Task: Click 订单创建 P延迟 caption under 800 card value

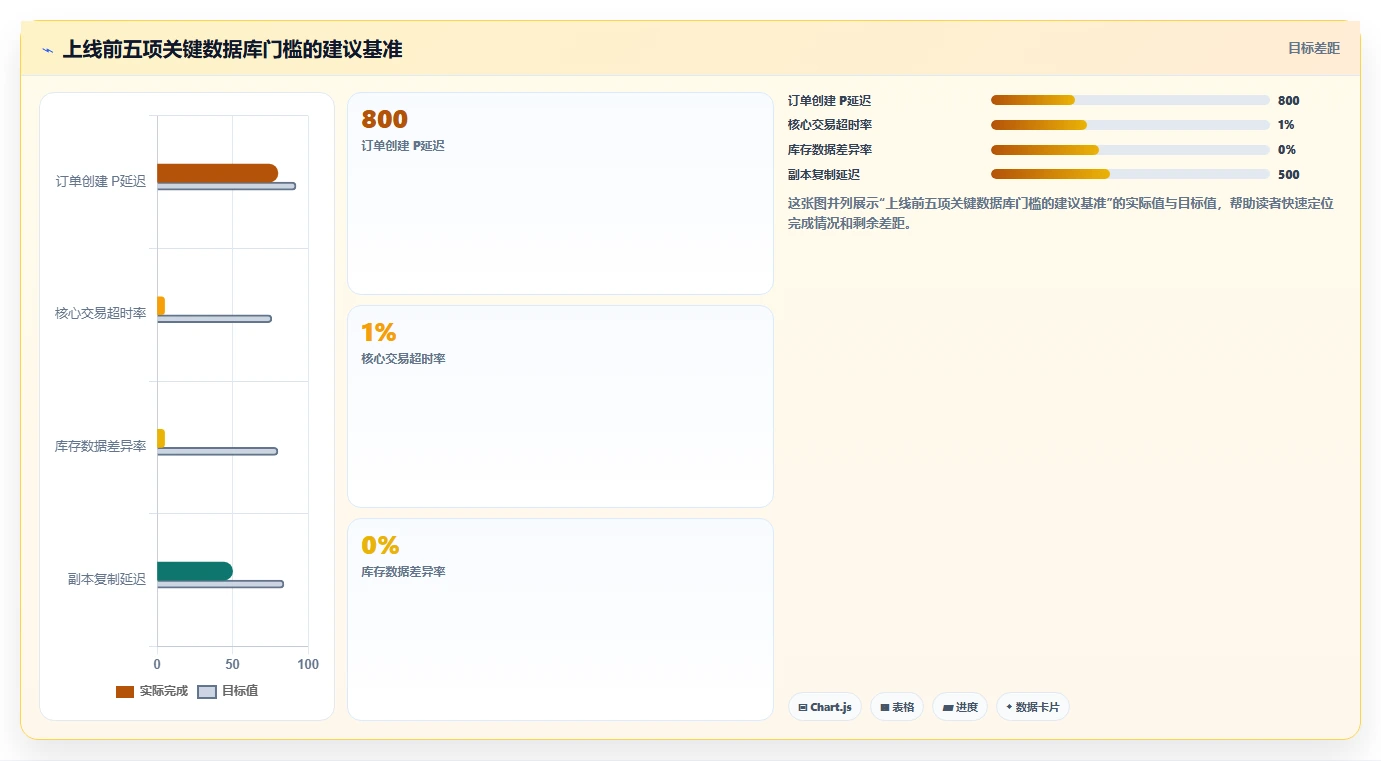Action: (403, 146)
